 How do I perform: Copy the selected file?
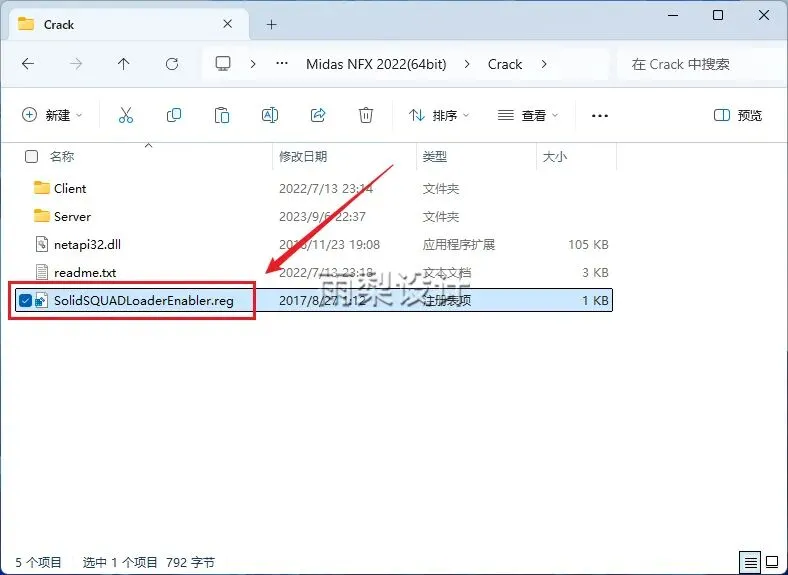174,115
